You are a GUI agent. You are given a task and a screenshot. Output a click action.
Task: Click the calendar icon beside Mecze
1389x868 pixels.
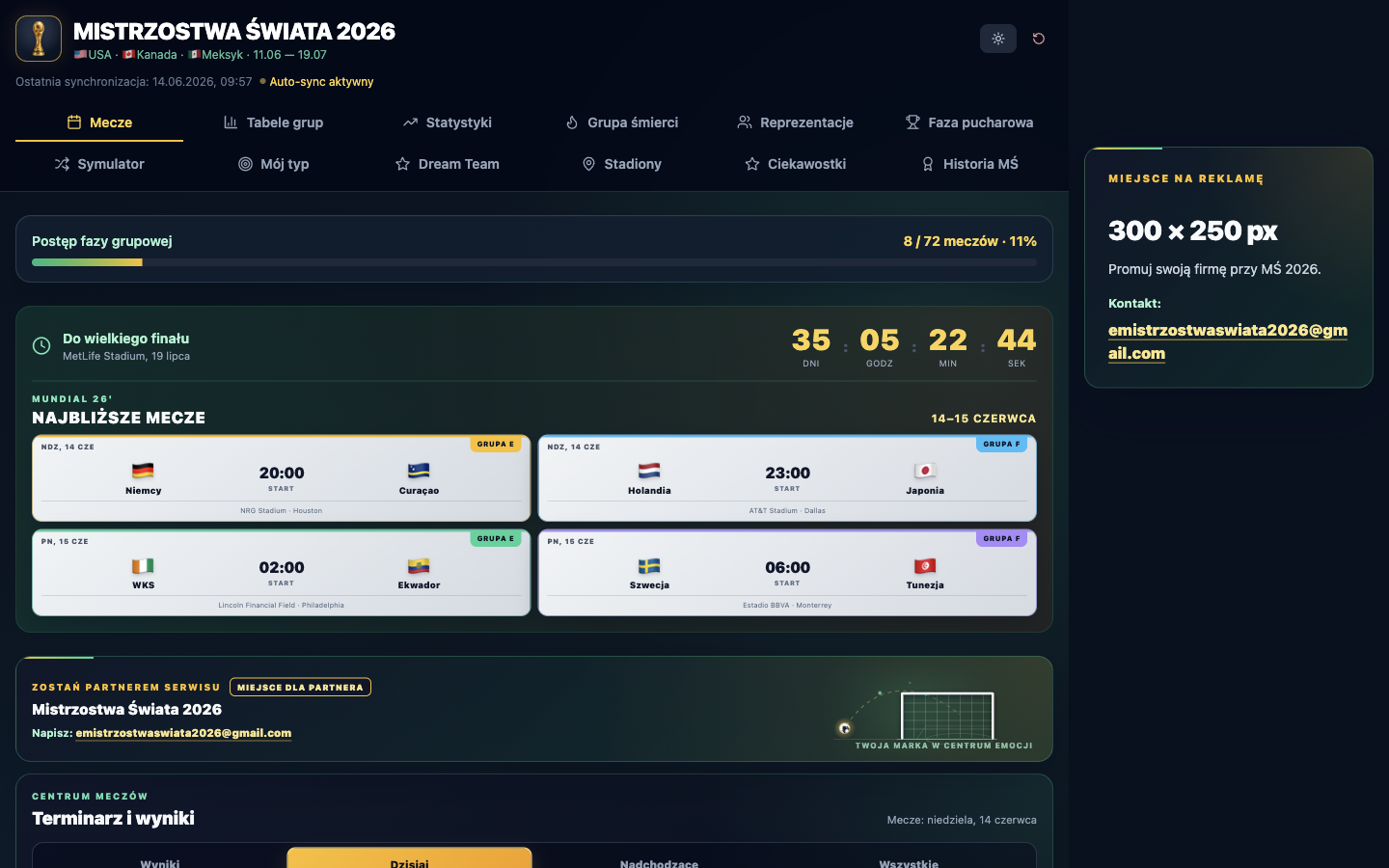click(74, 122)
